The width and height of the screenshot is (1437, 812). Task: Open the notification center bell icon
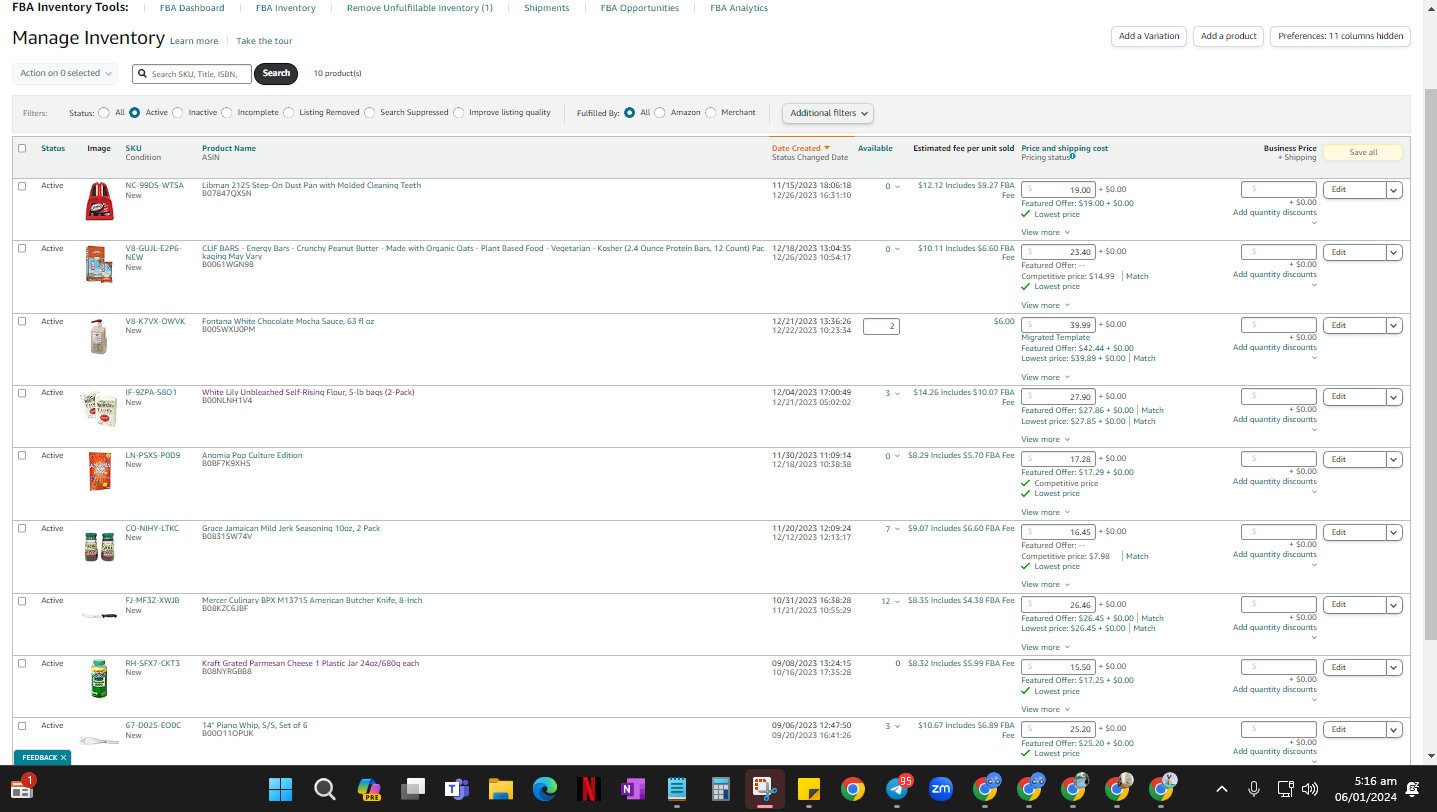(x=1412, y=789)
